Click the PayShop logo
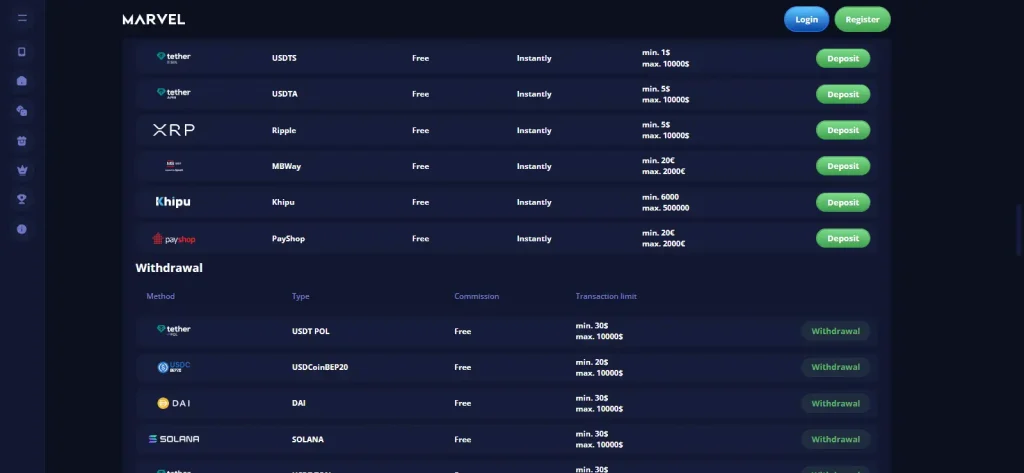Image resolution: width=1024 pixels, height=473 pixels. click(174, 238)
